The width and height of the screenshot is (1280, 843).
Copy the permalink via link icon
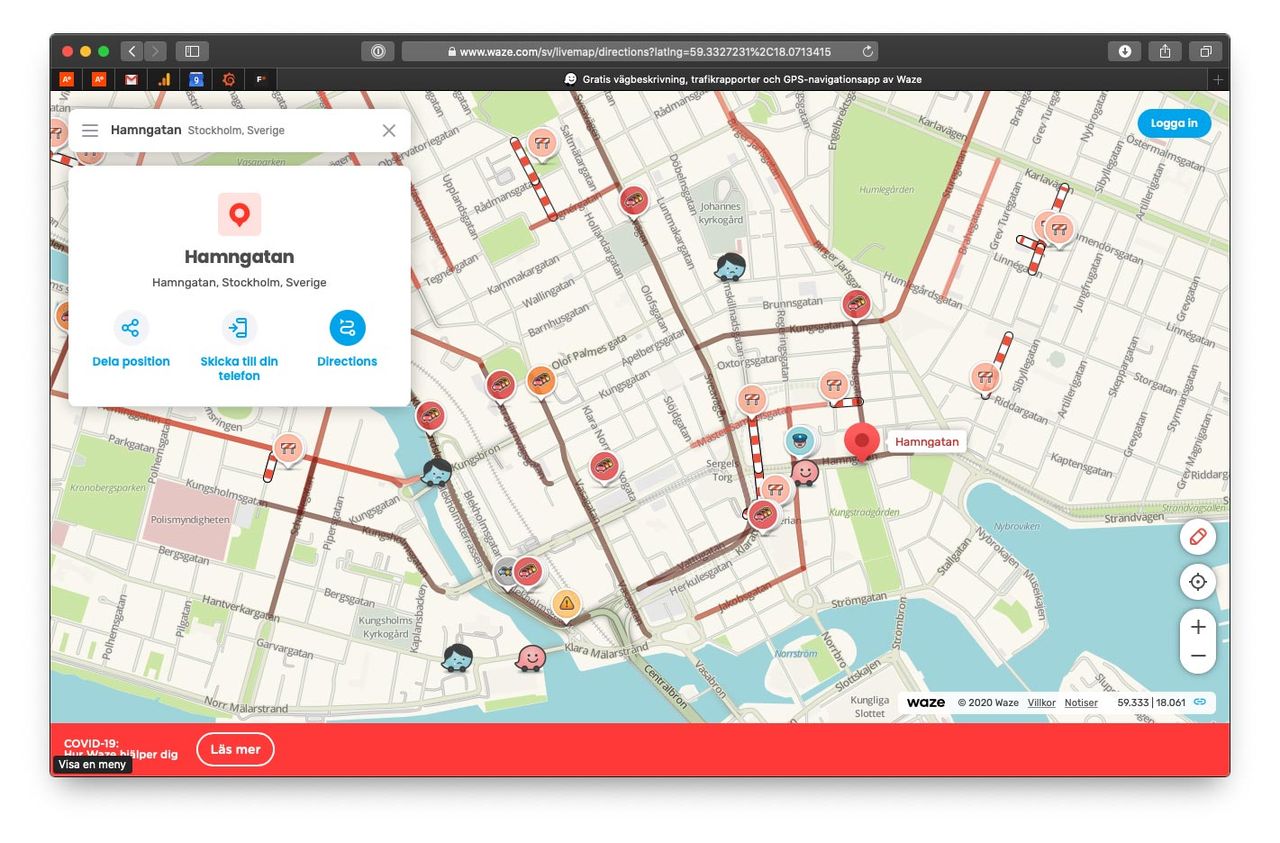coord(1200,702)
